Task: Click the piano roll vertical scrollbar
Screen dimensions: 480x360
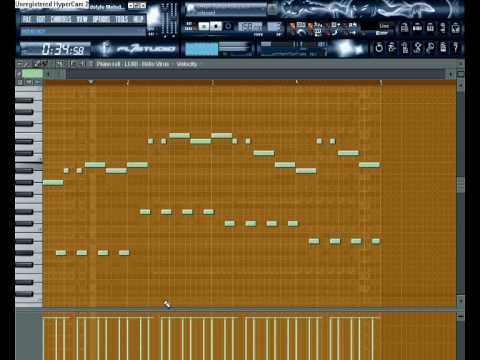Action: coord(460,185)
